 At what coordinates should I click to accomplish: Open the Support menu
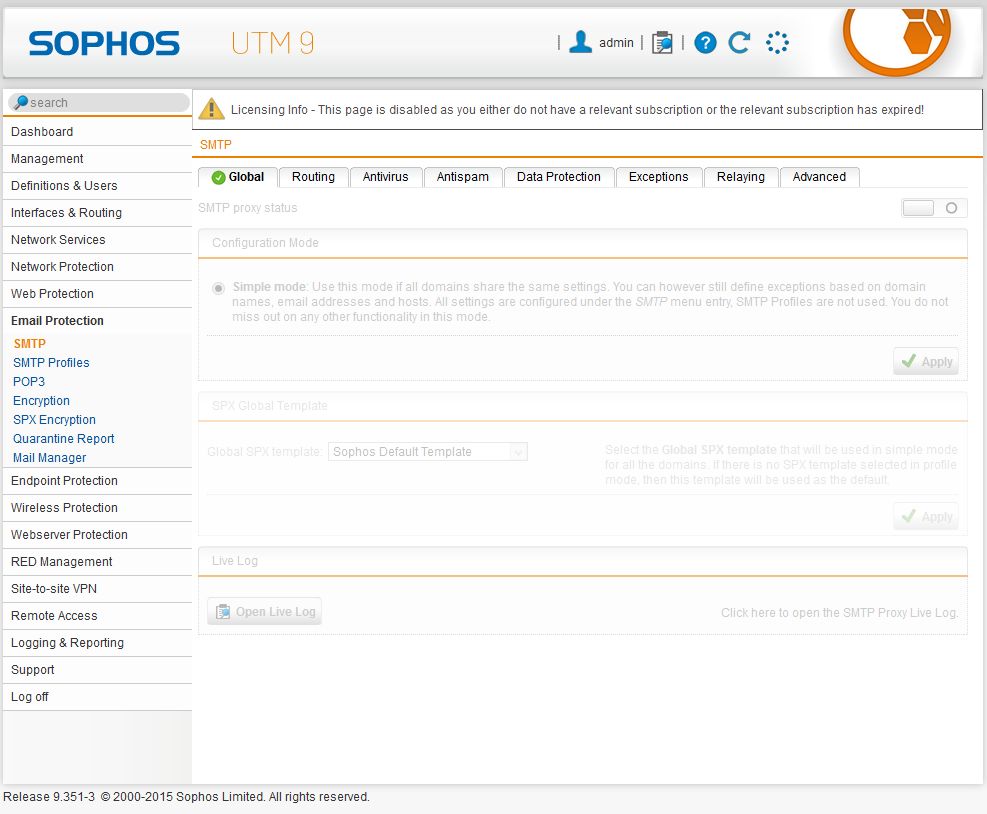(97, 670)
